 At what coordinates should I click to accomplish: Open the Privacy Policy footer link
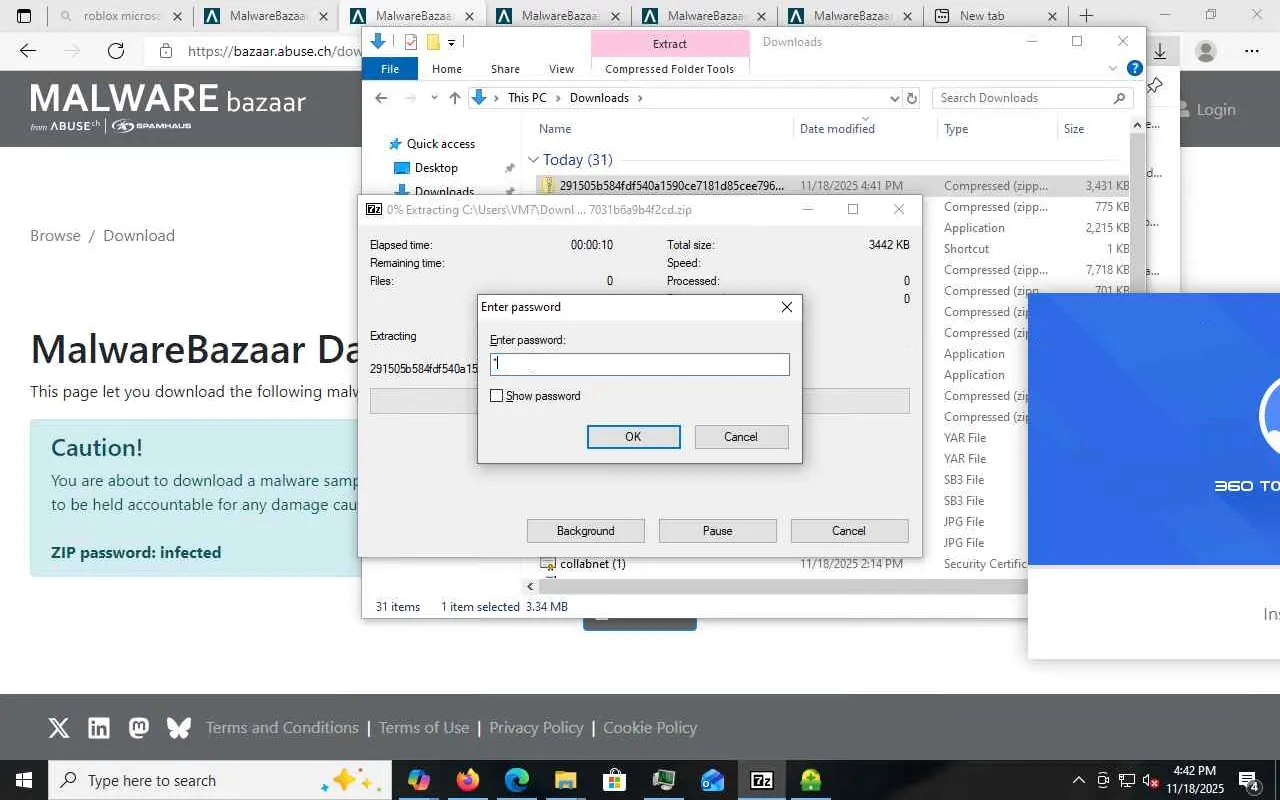[536, 728]
